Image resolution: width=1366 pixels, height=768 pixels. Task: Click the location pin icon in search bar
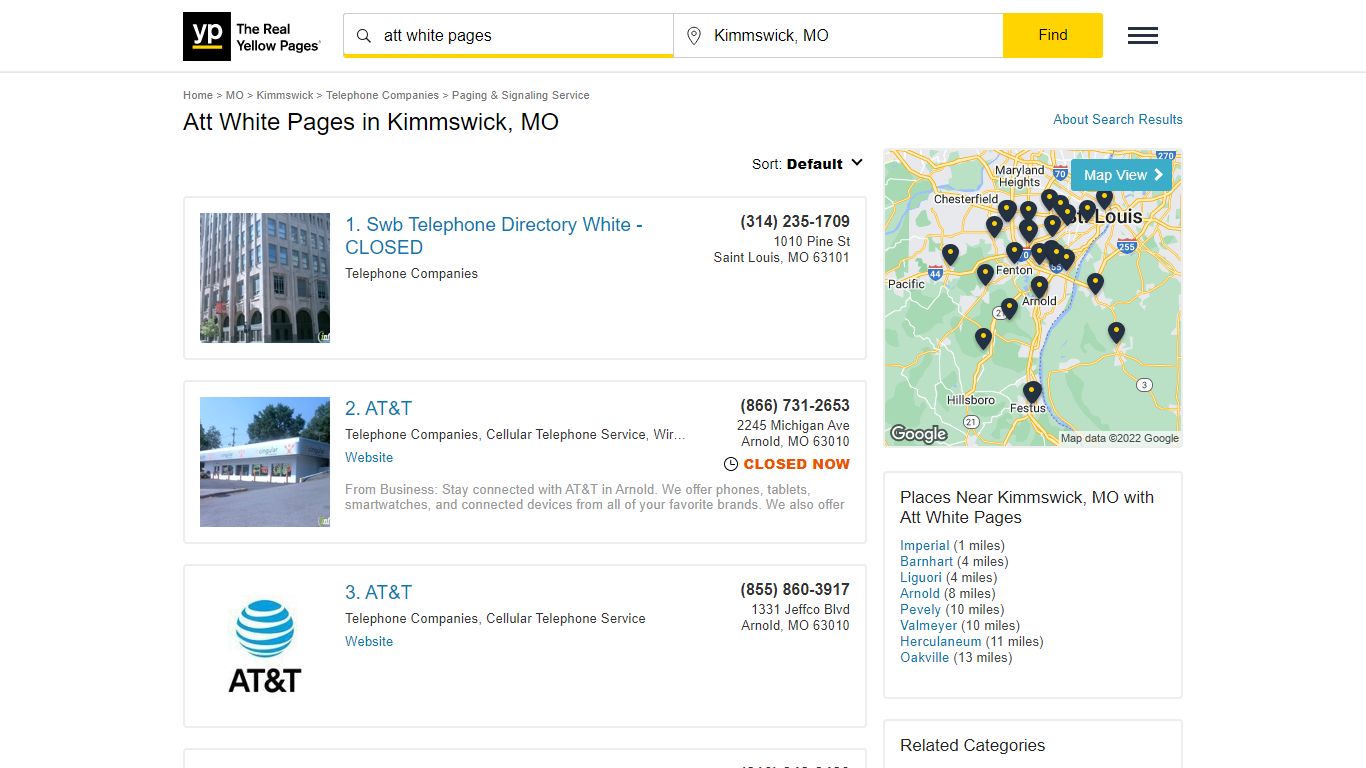pyautogui.click(x=694, y=36)
